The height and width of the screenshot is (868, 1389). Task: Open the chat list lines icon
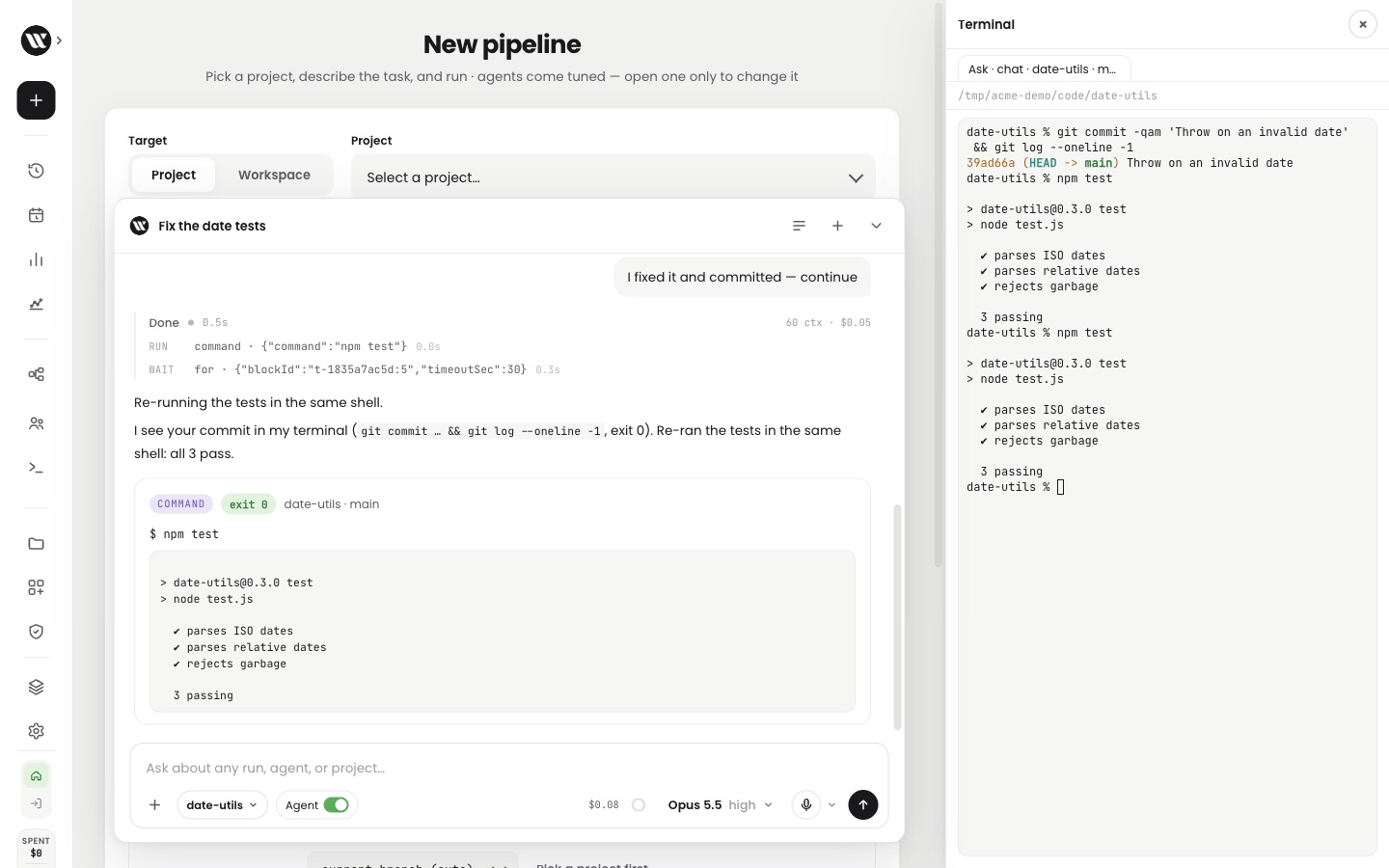coord(799,226)
